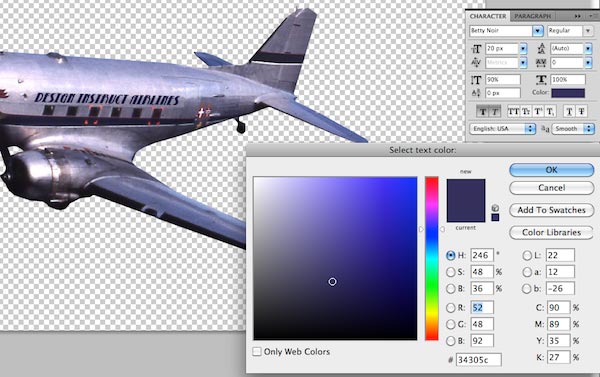This screenshot has width=600, height=377.
Task: Click the rainbow hue slider bar
Action: (432, 258)
